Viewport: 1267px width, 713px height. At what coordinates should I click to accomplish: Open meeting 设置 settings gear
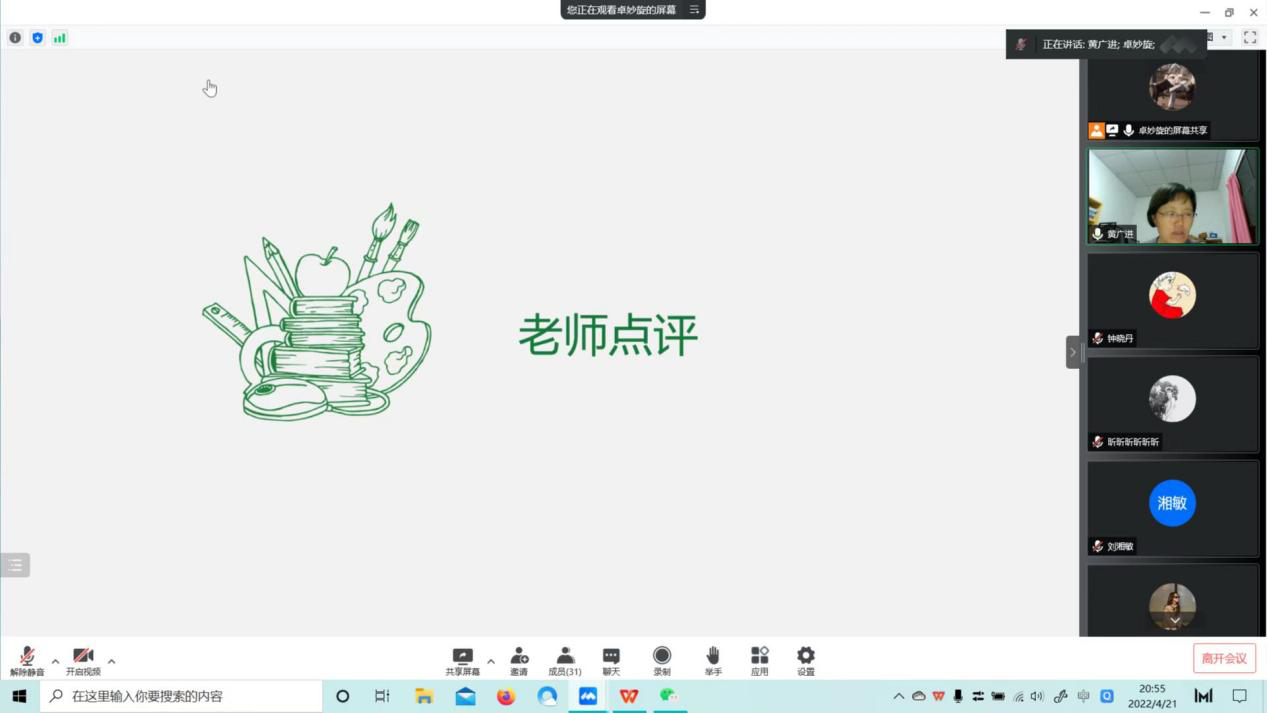(x=806, y=659)
